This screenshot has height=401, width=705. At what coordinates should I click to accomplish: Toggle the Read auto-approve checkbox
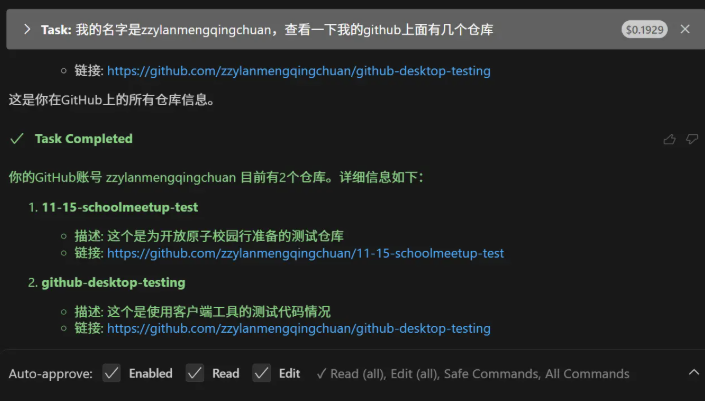tap(195, 373)
